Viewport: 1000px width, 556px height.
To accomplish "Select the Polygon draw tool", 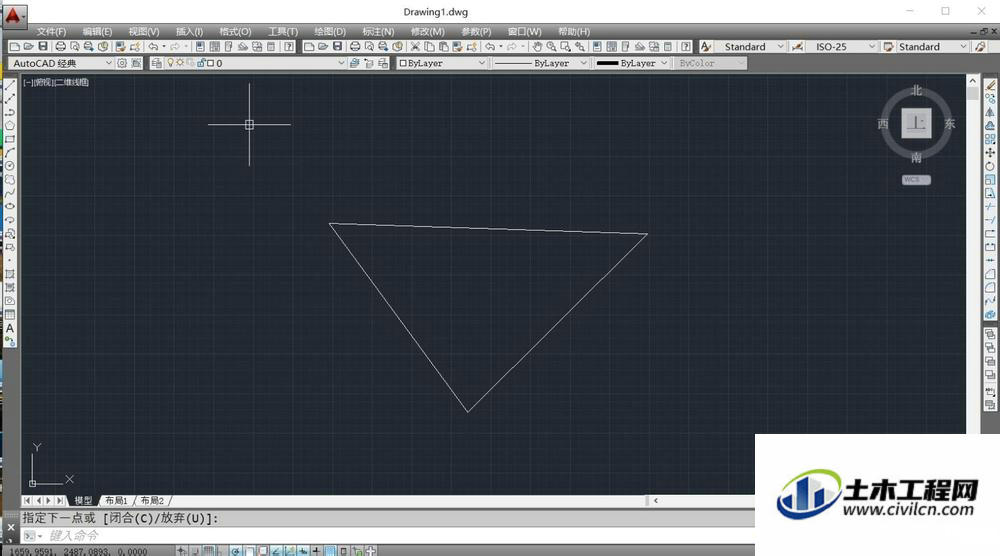I will coord(10,125).
